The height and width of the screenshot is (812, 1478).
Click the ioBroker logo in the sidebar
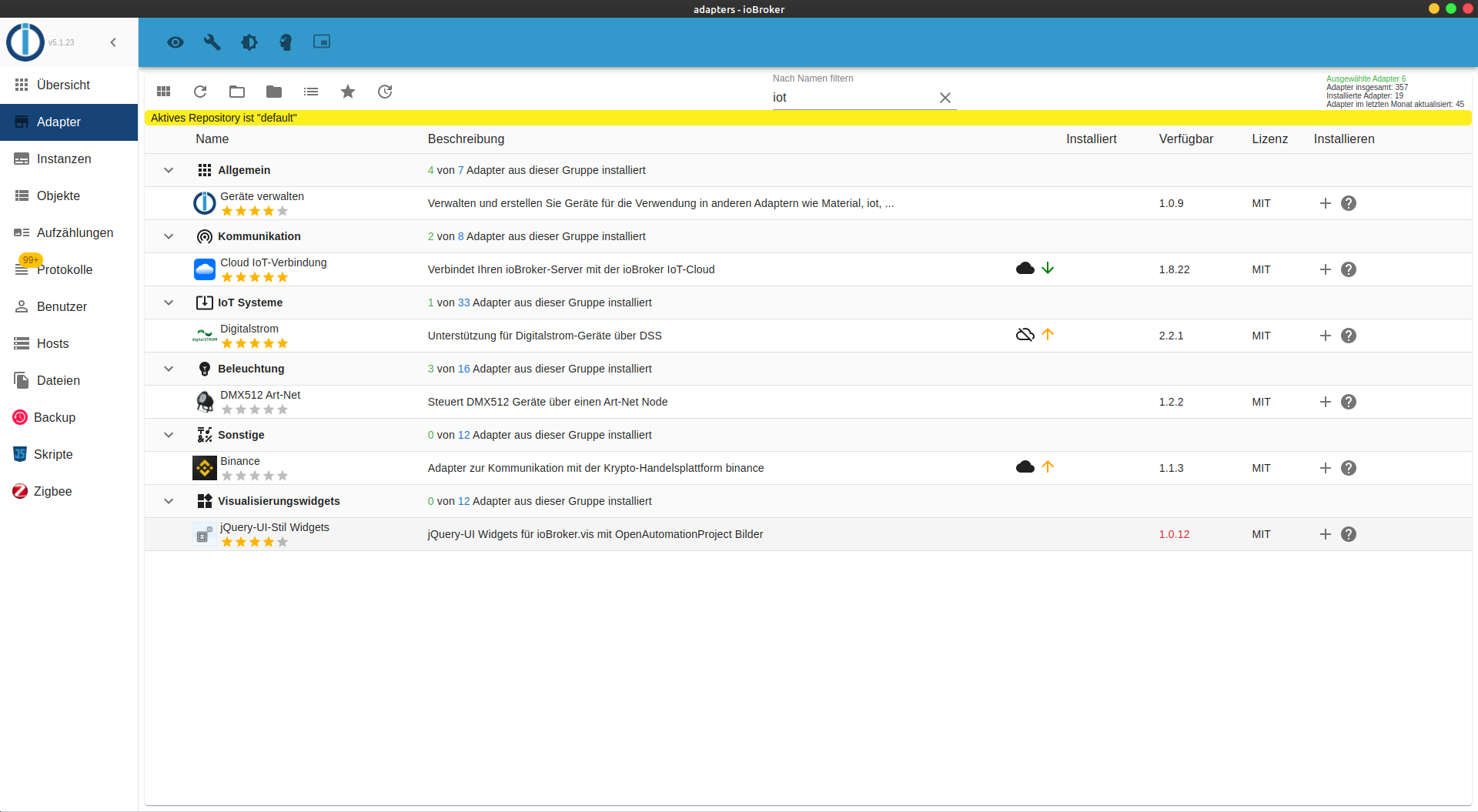coord(25,42)
